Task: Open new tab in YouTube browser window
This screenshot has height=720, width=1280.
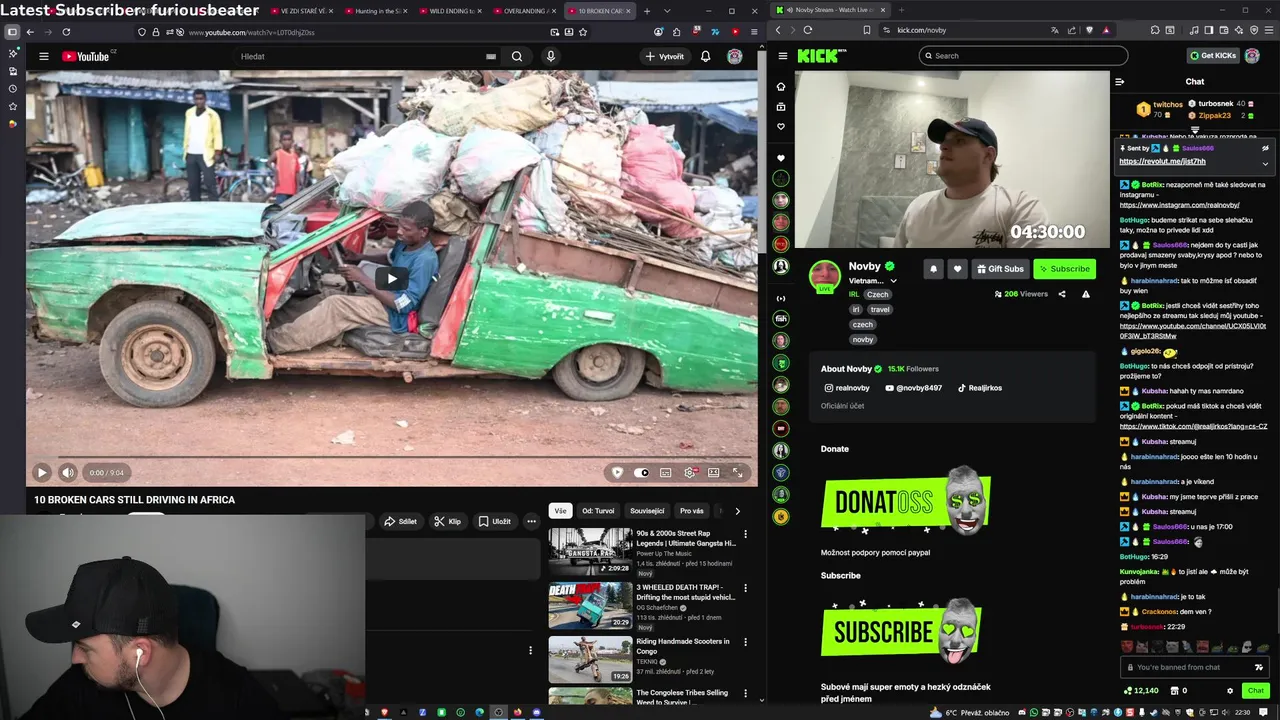Action: tap(647, 11)
